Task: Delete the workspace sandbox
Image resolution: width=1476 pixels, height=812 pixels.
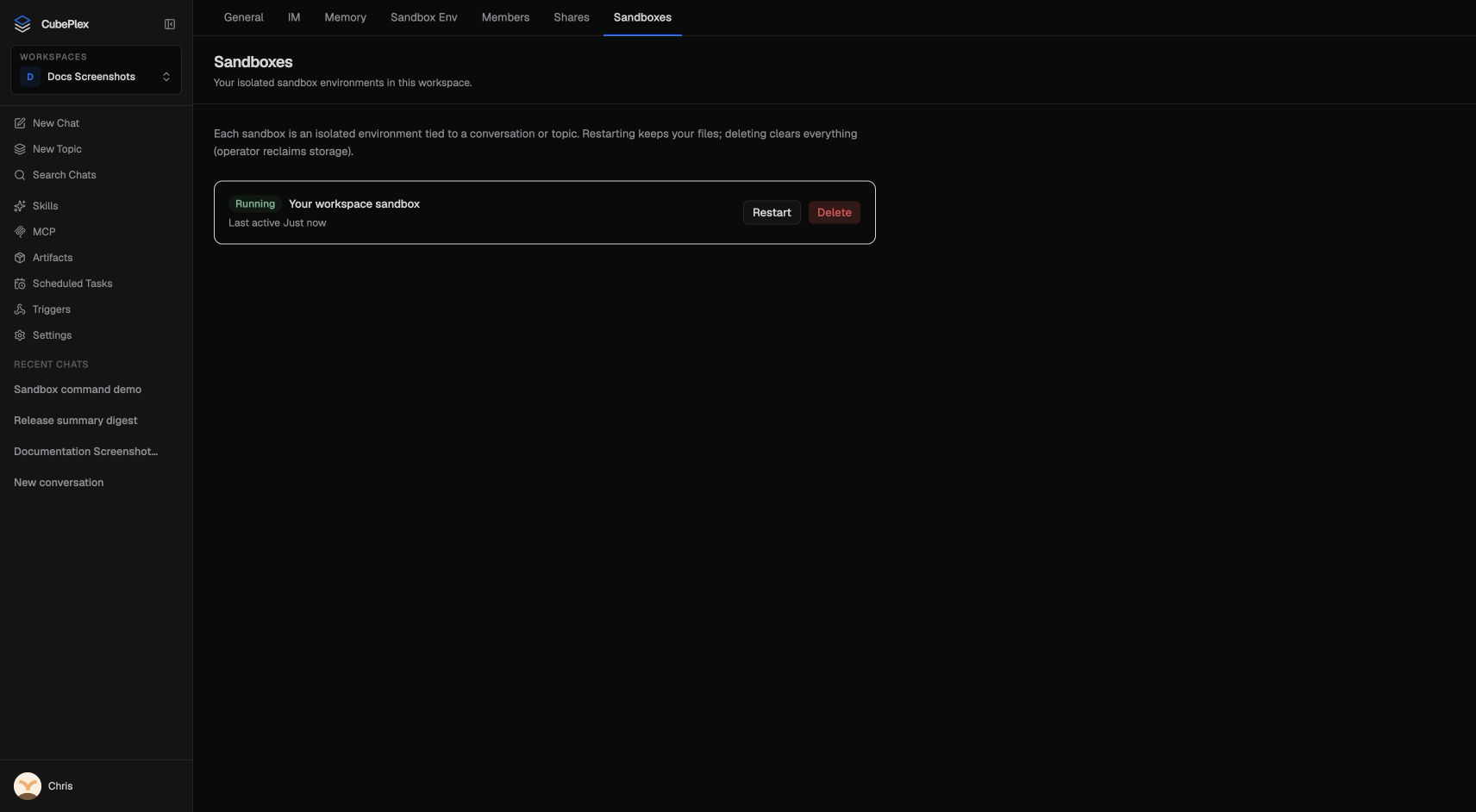Action: (x=834, y=213)
